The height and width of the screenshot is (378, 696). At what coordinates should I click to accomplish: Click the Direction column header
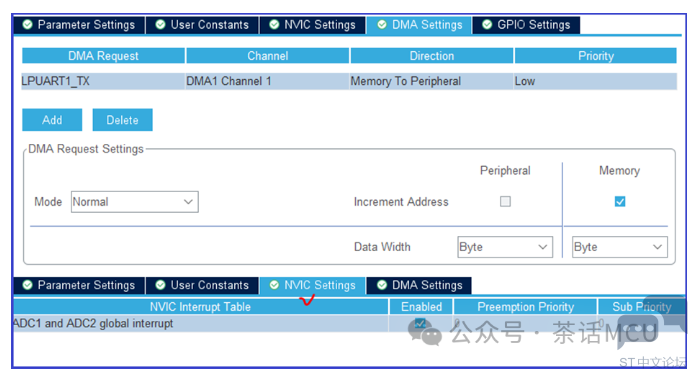click(x=432, y=56)
